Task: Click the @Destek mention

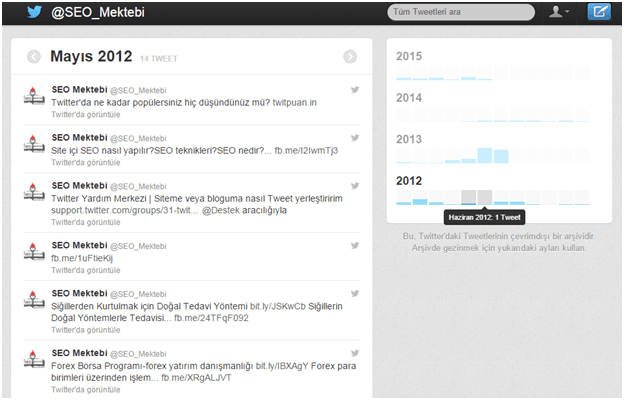Action: (x=220, y=211)
